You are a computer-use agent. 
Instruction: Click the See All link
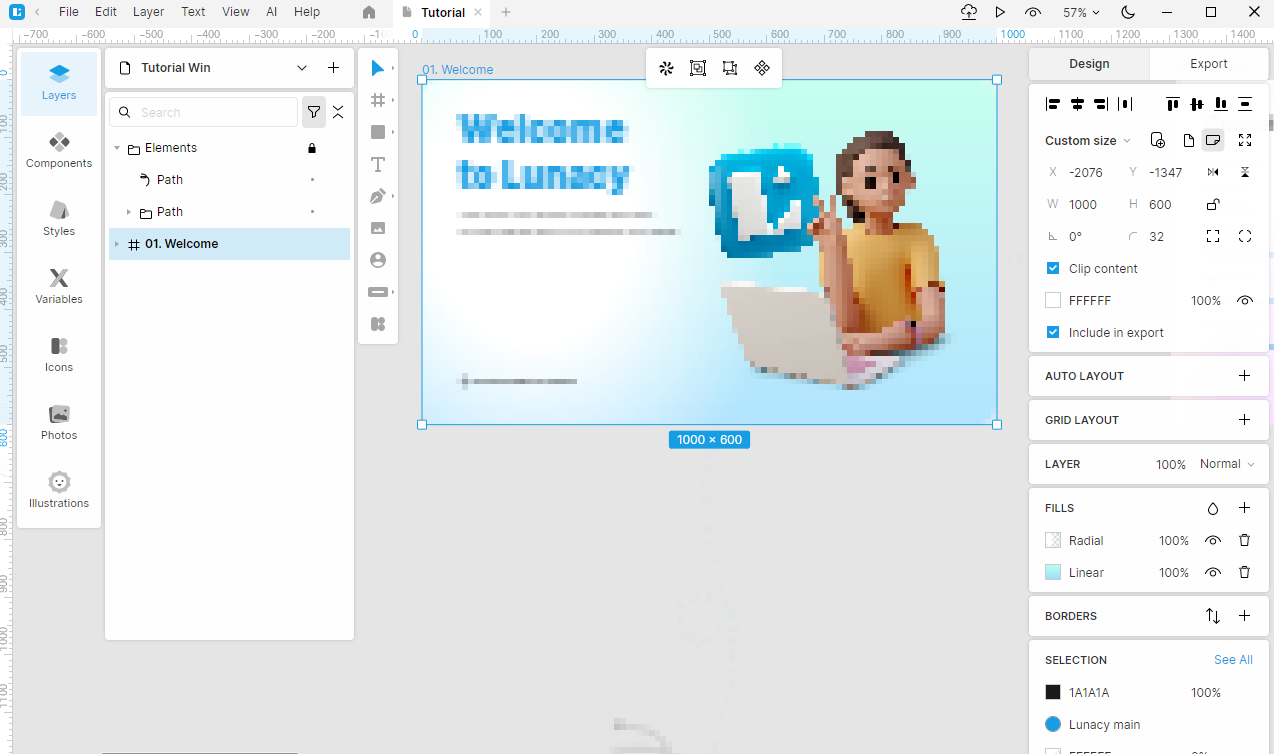[x=1232, y=660]
